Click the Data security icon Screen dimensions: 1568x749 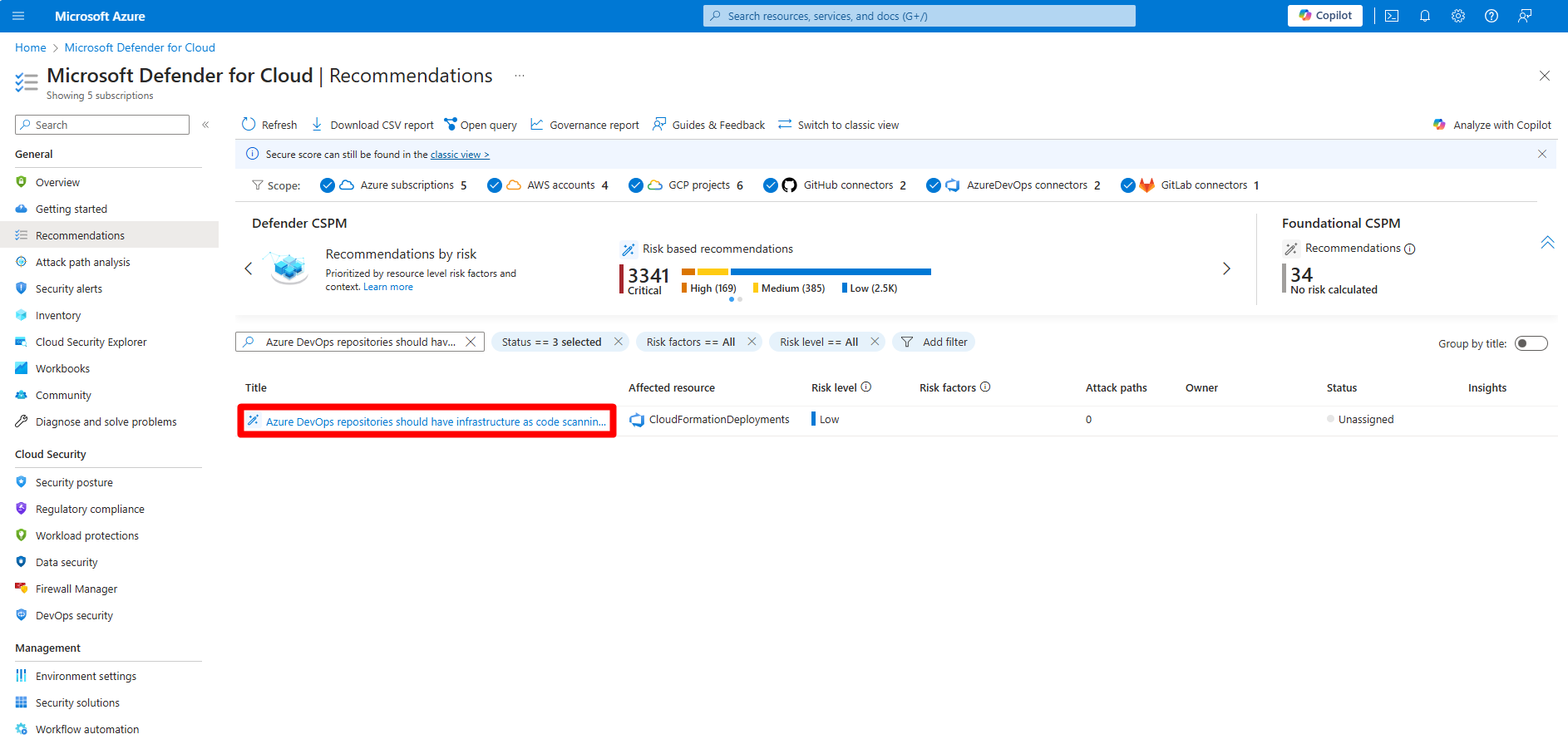click(22, 562)
